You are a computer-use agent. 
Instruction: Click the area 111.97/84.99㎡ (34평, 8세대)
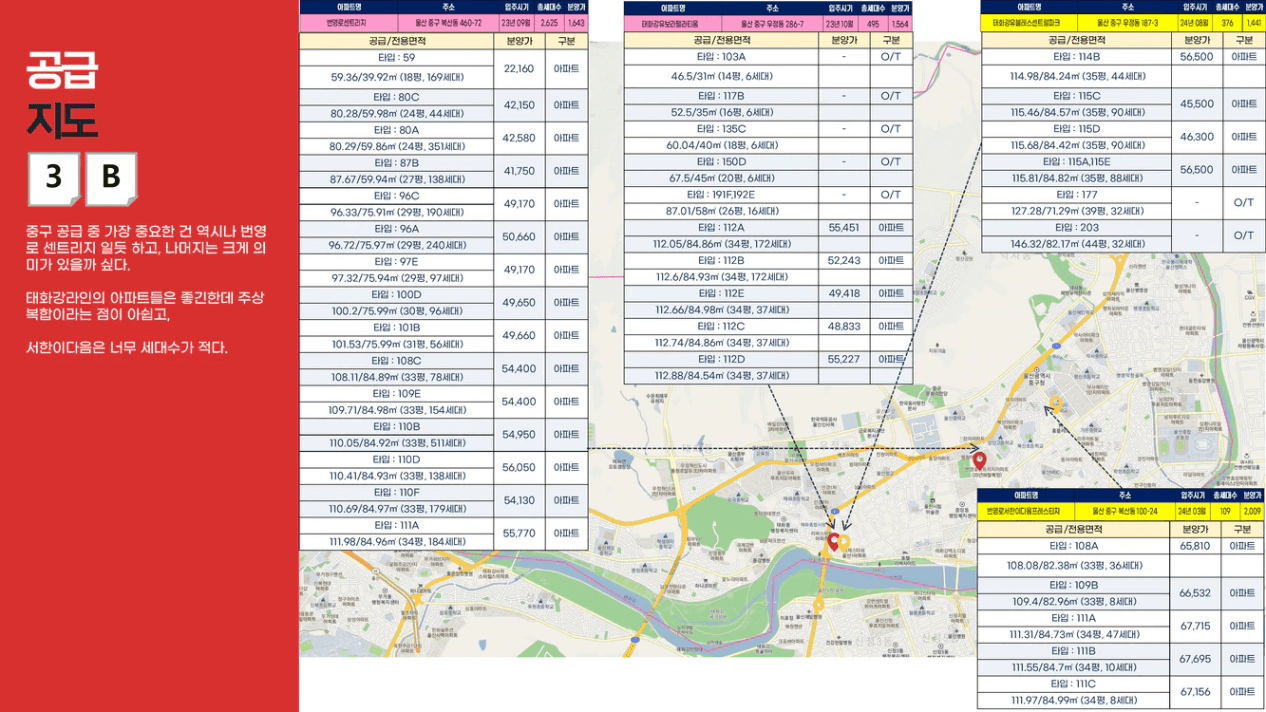1073,700
